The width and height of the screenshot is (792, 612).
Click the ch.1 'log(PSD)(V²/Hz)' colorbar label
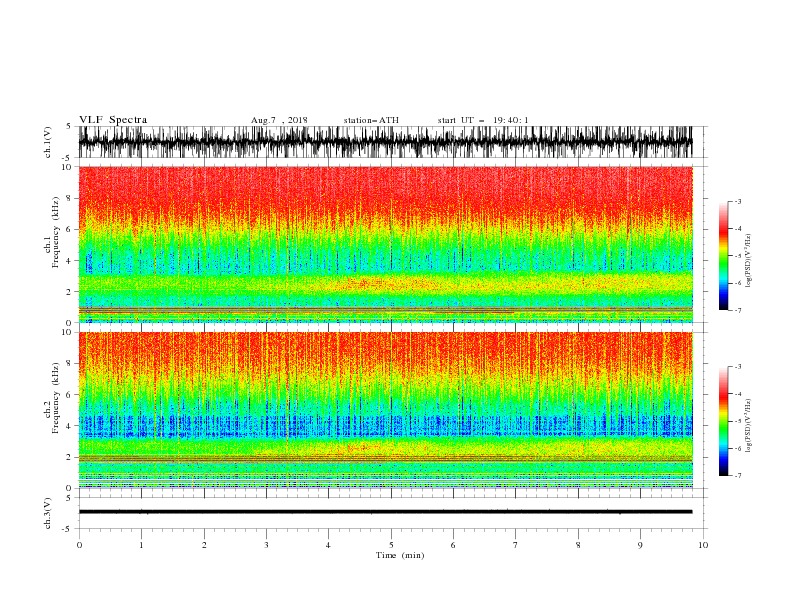click(x=749, y=261)
